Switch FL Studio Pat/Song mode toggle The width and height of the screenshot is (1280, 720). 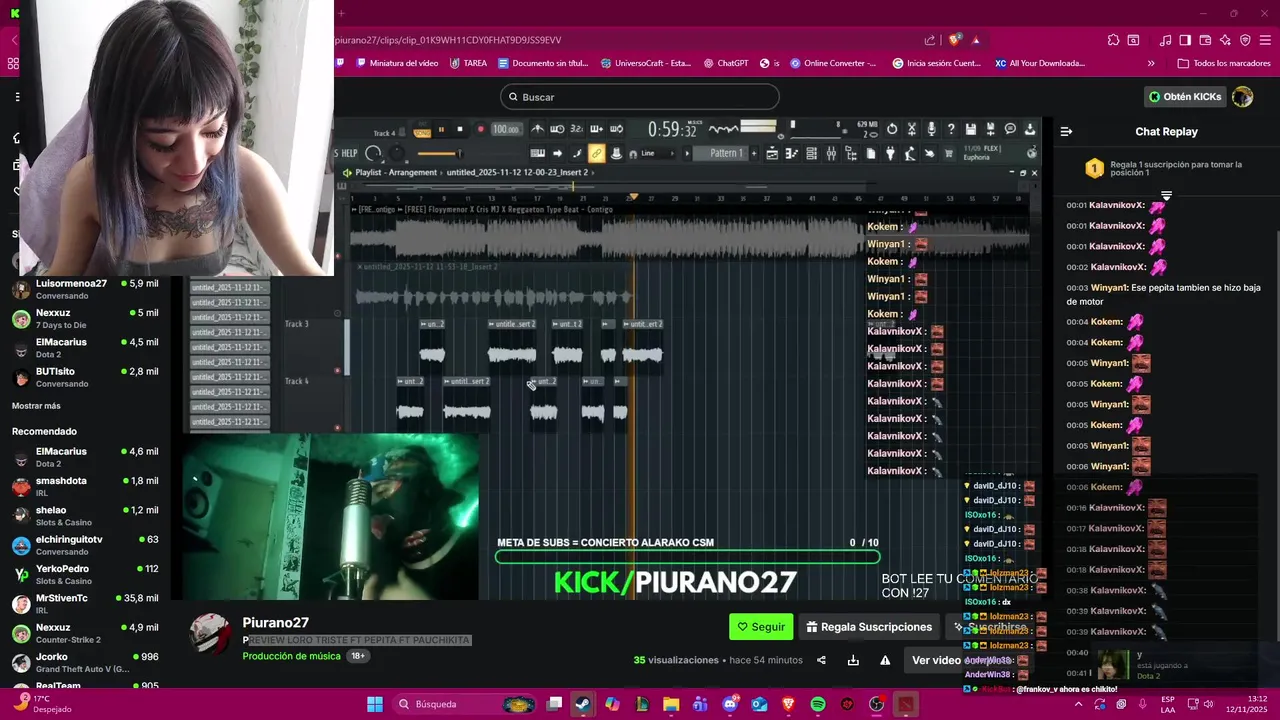pyautogui.click(x=421, y=129)
